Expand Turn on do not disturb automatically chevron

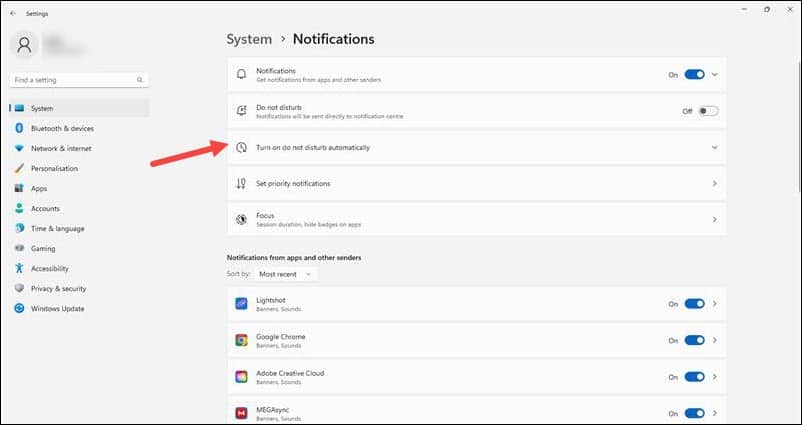tap(715, 147)
